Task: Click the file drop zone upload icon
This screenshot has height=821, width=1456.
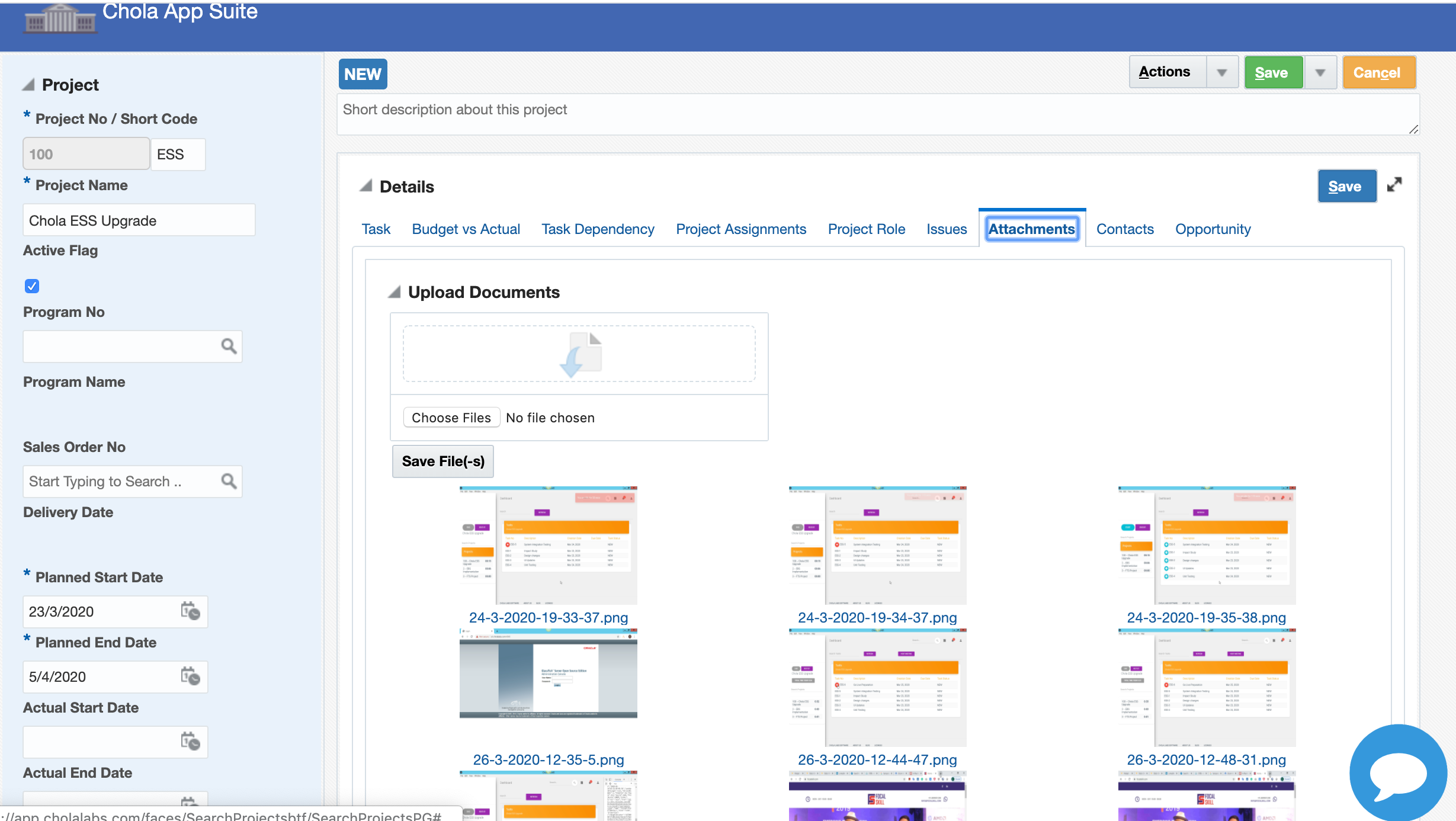Action: 580,354
